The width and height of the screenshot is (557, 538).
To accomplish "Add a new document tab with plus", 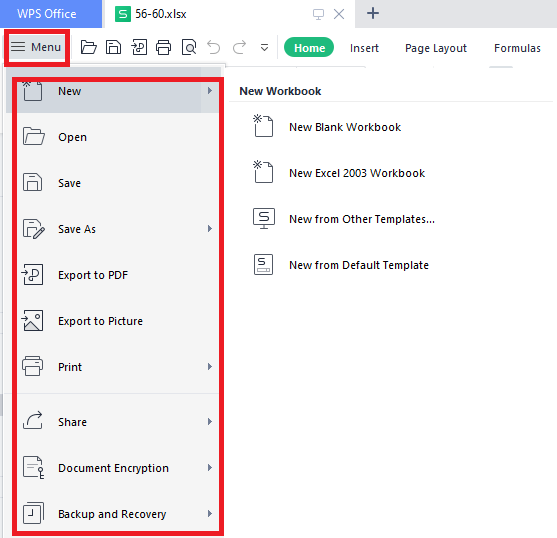I will tap(373, 13).
